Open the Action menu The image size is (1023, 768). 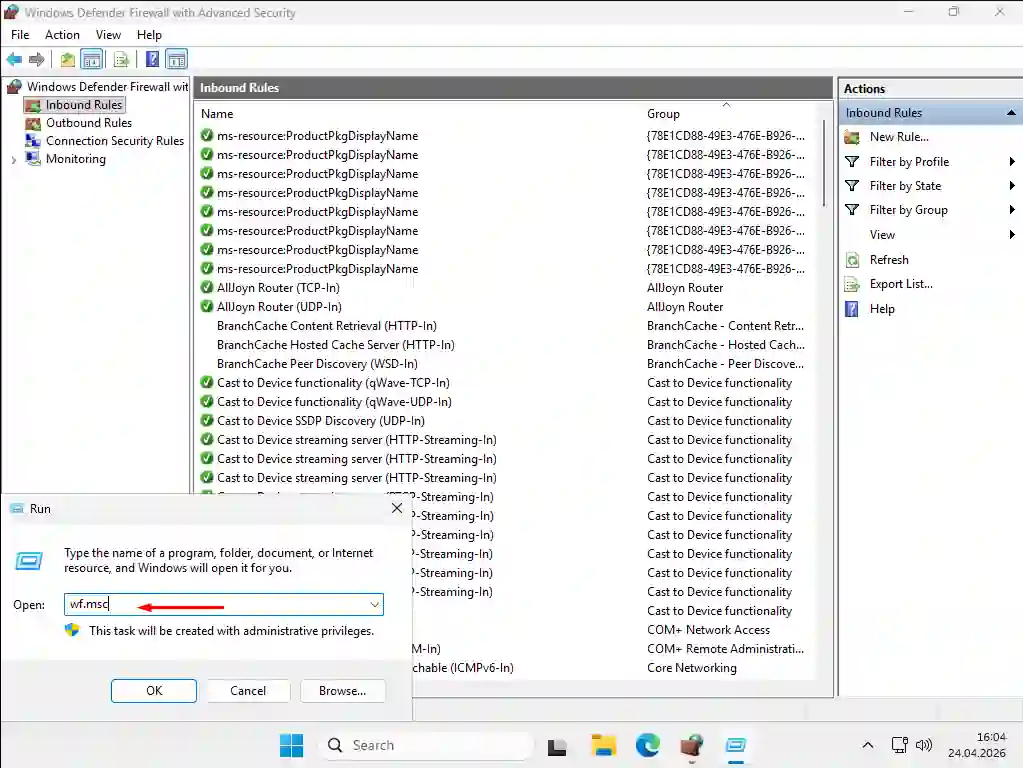tap(62, 35)
